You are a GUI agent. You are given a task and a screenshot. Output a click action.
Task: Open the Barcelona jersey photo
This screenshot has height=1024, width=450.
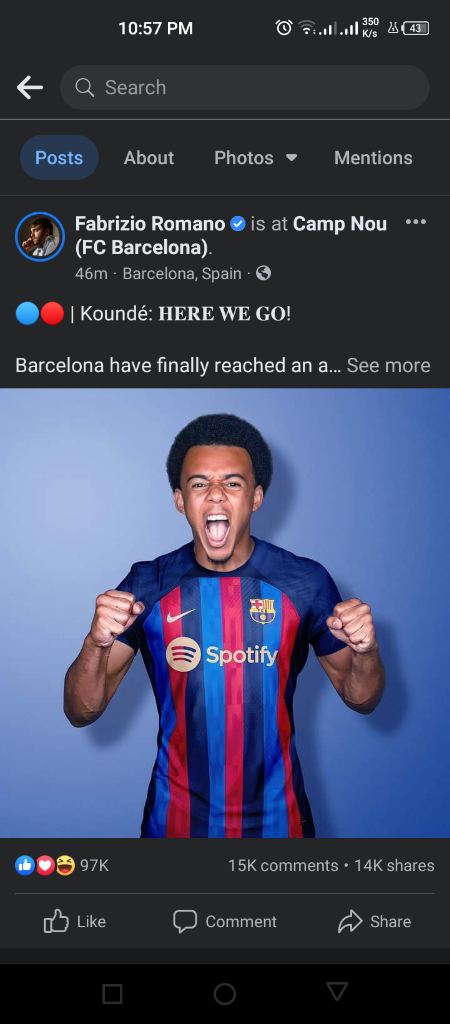[225, 613]
